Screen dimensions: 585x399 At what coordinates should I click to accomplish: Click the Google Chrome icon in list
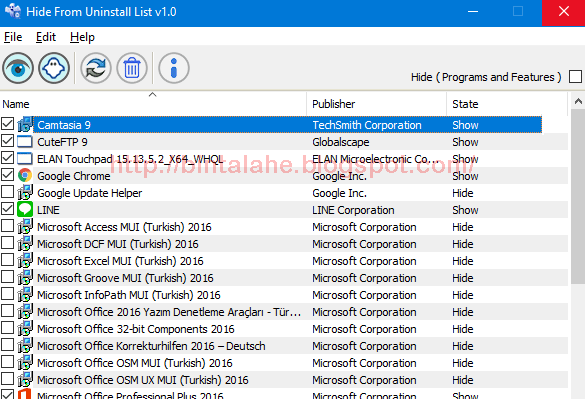pos(25,175)
